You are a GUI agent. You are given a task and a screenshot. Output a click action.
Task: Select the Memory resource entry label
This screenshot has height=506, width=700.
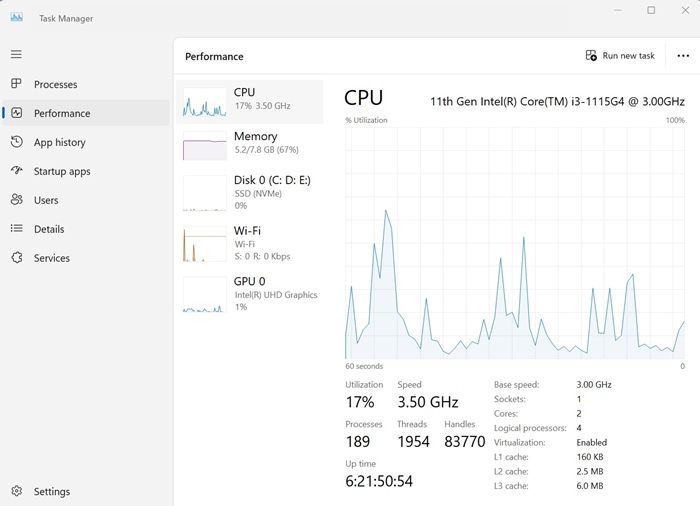(255, 136)
